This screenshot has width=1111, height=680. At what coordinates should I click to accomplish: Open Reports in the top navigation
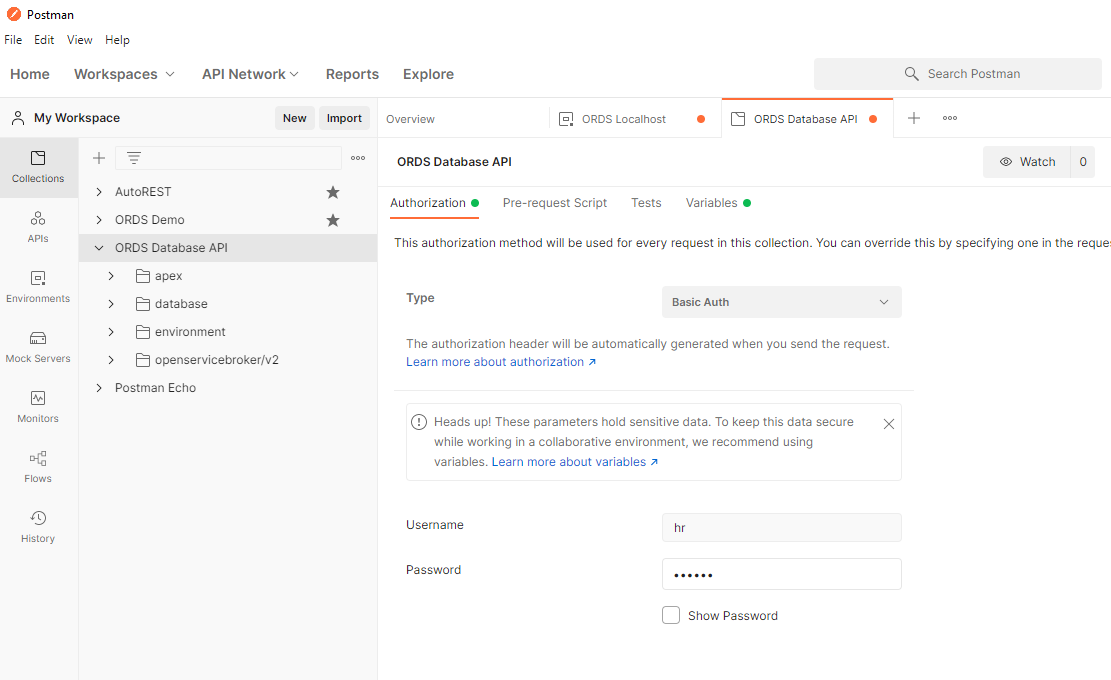(x=352, y=74)
